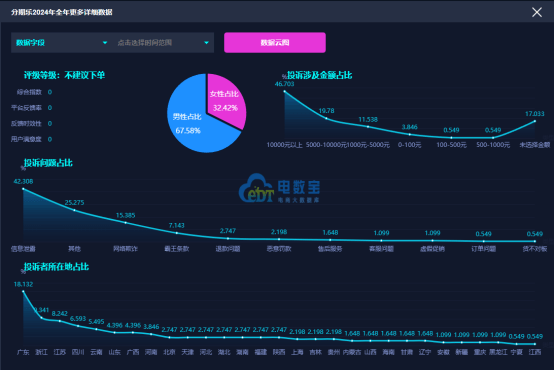
Task: Click the 浙江 region label
Action: (41, 352)
